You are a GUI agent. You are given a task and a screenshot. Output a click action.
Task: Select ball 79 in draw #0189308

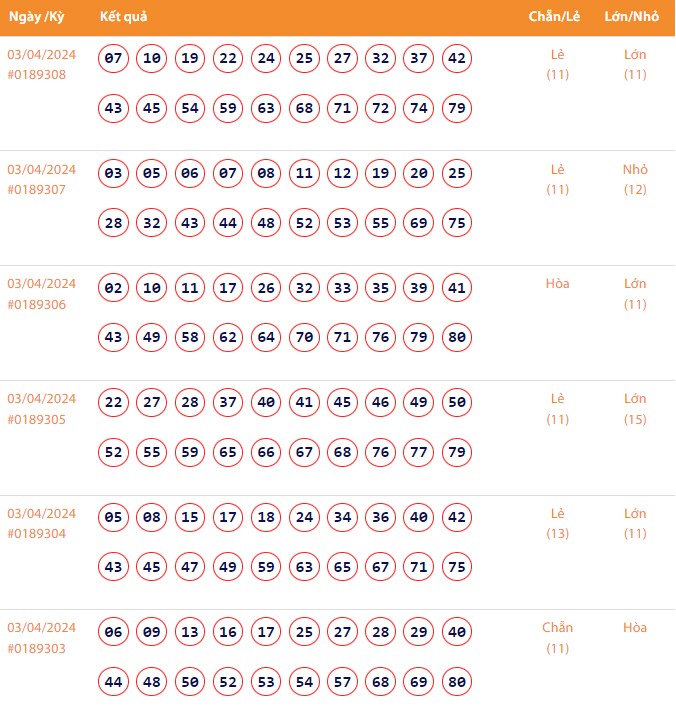pyautogui.click(x=457, y=108)
